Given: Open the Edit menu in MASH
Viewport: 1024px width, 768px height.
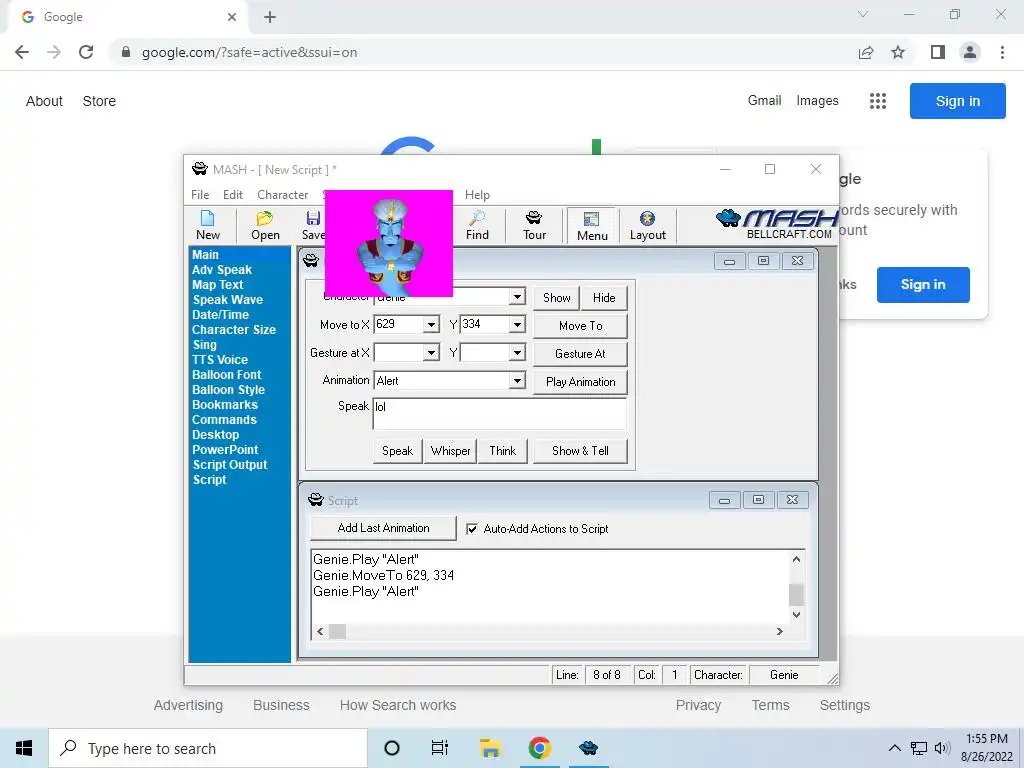Looking at the screenshot, I should coord(232,195).
